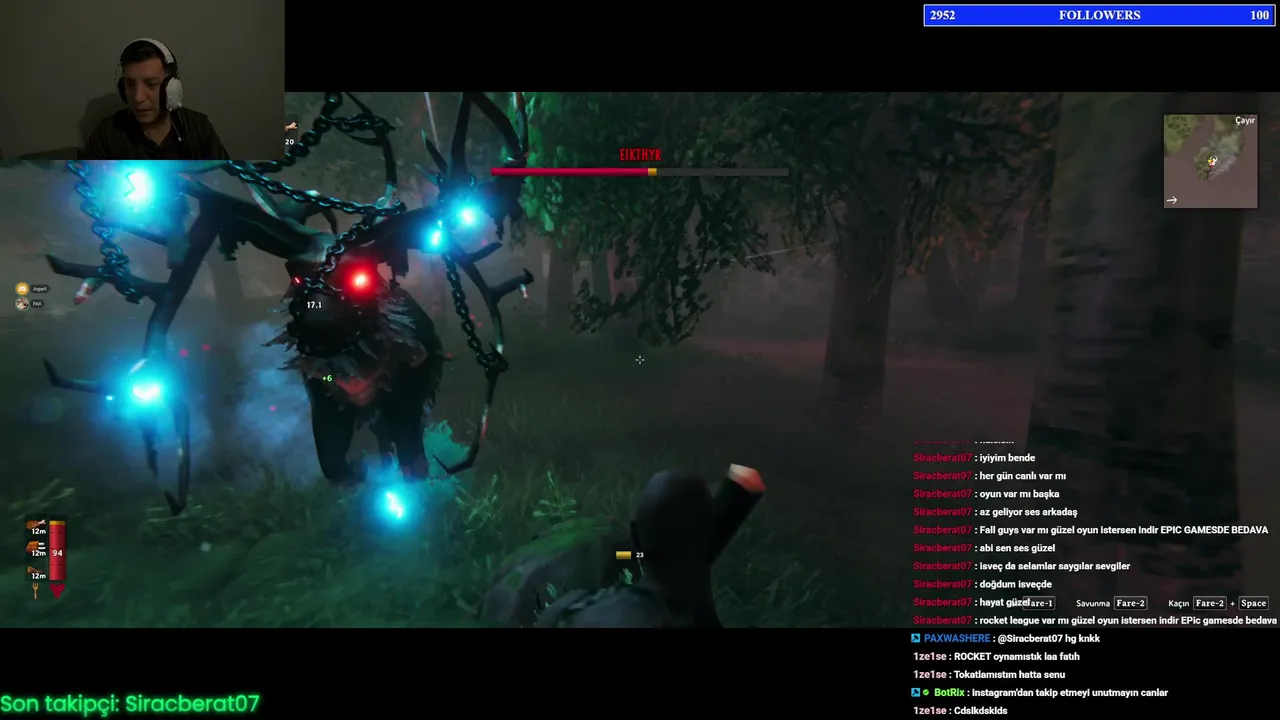The width and height of the screenshot is (1280, 720).
Task: Click the chat message 'iyiyim bende'
Action: click(1007, 458)
